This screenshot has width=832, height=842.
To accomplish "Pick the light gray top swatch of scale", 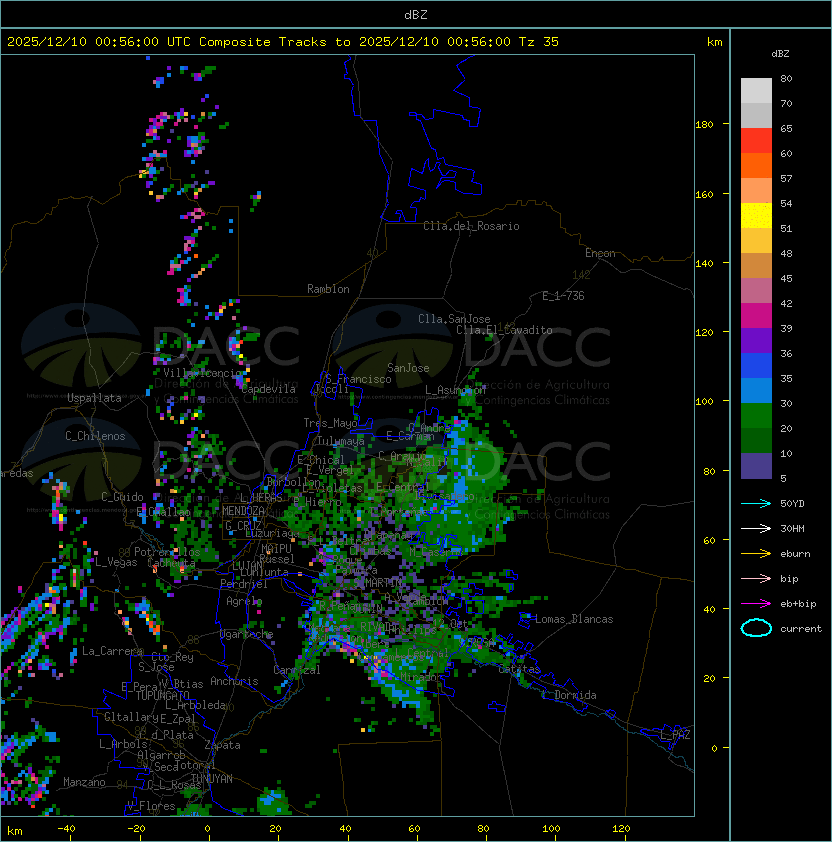I will 756,91.
